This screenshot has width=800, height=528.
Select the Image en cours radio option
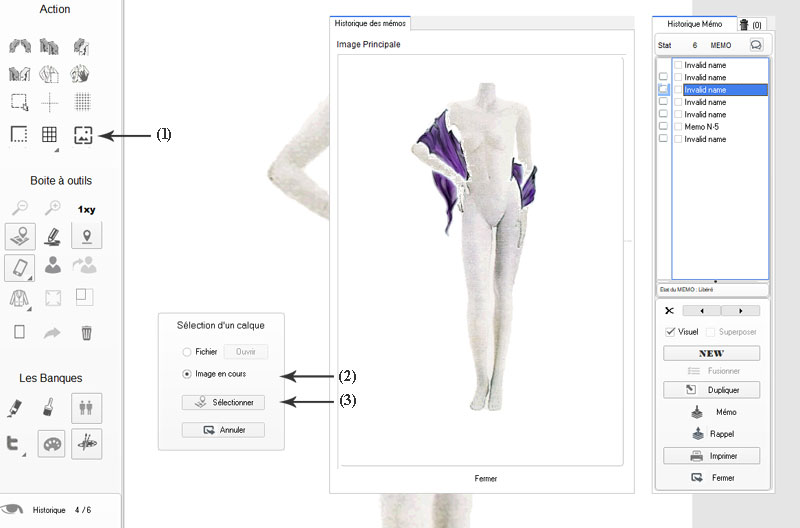(x=186, y=374)
